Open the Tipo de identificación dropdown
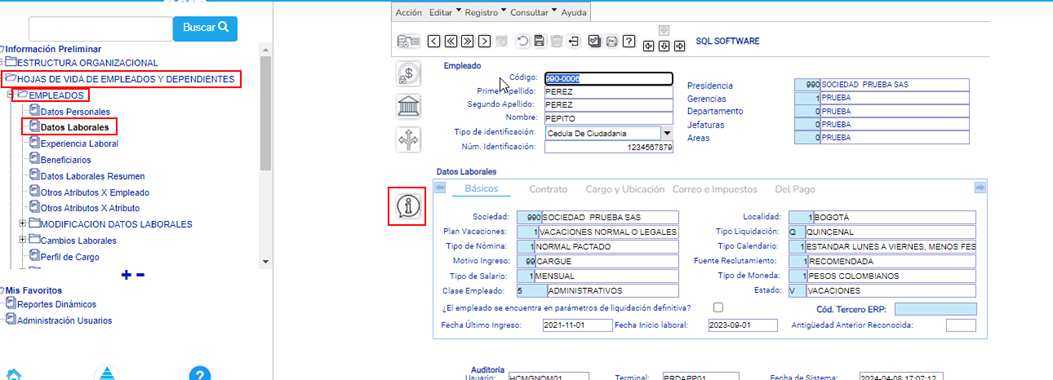Image resolution: width=1053 pixels, height=380 pixels. click(x=667, y=133)
